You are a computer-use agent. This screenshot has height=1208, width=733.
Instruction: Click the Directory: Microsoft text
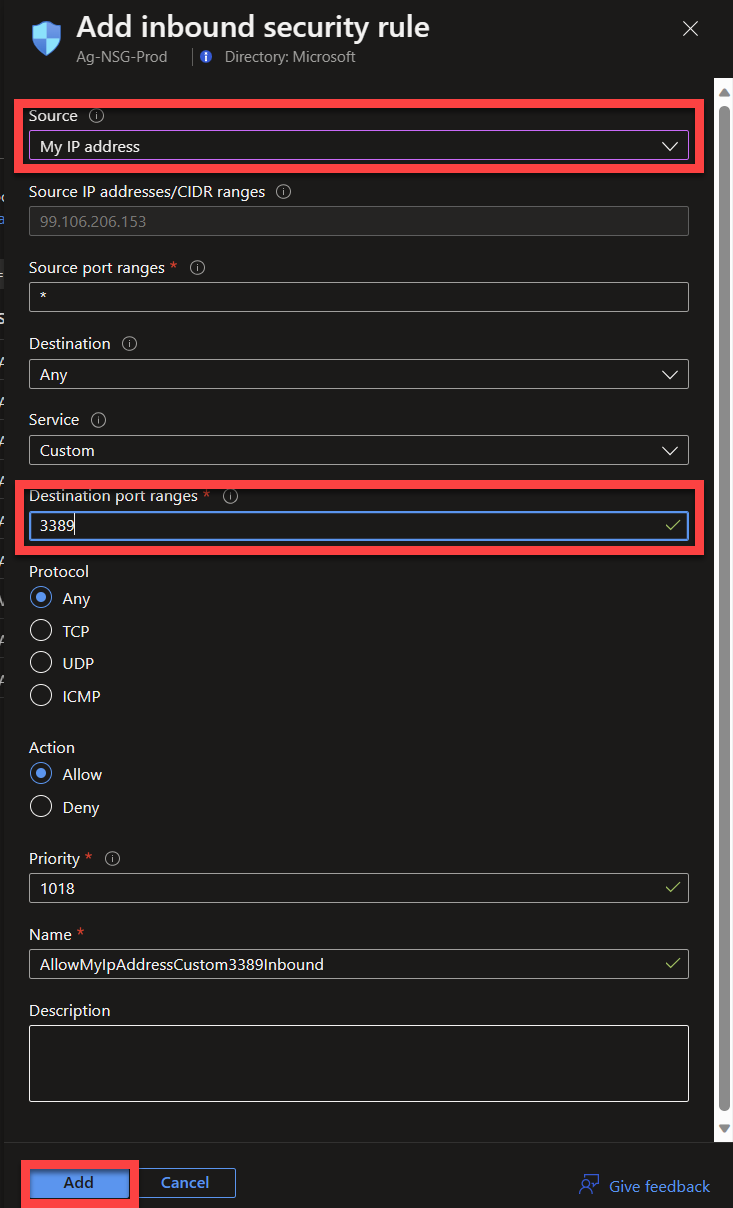(x=290, y=57)
